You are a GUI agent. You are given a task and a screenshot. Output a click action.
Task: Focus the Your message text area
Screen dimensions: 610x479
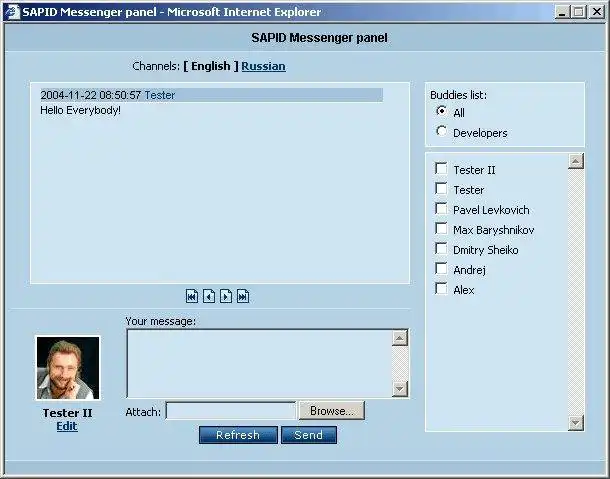tap(259, 363)
